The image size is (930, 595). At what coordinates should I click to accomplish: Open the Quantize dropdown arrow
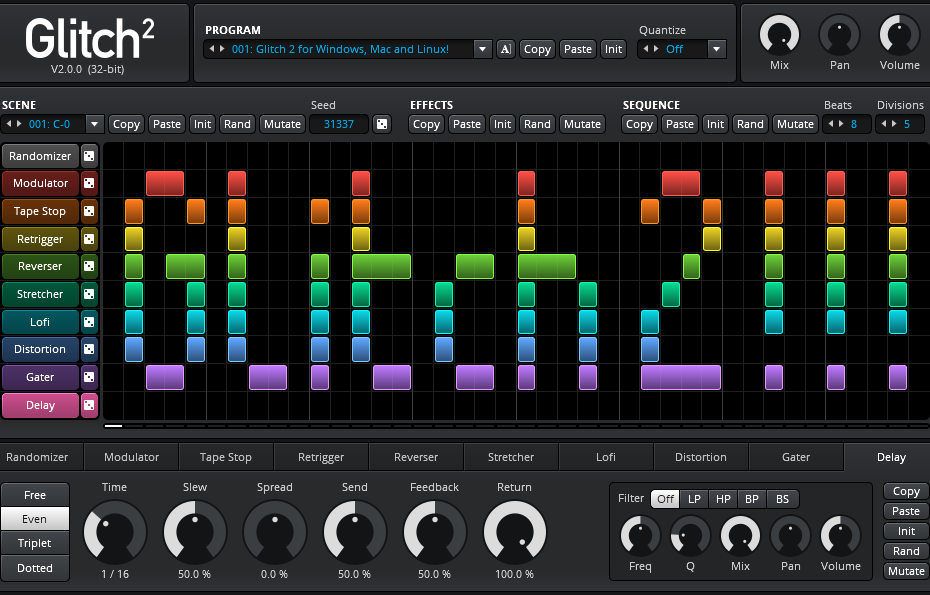click(x=716, y=49)
